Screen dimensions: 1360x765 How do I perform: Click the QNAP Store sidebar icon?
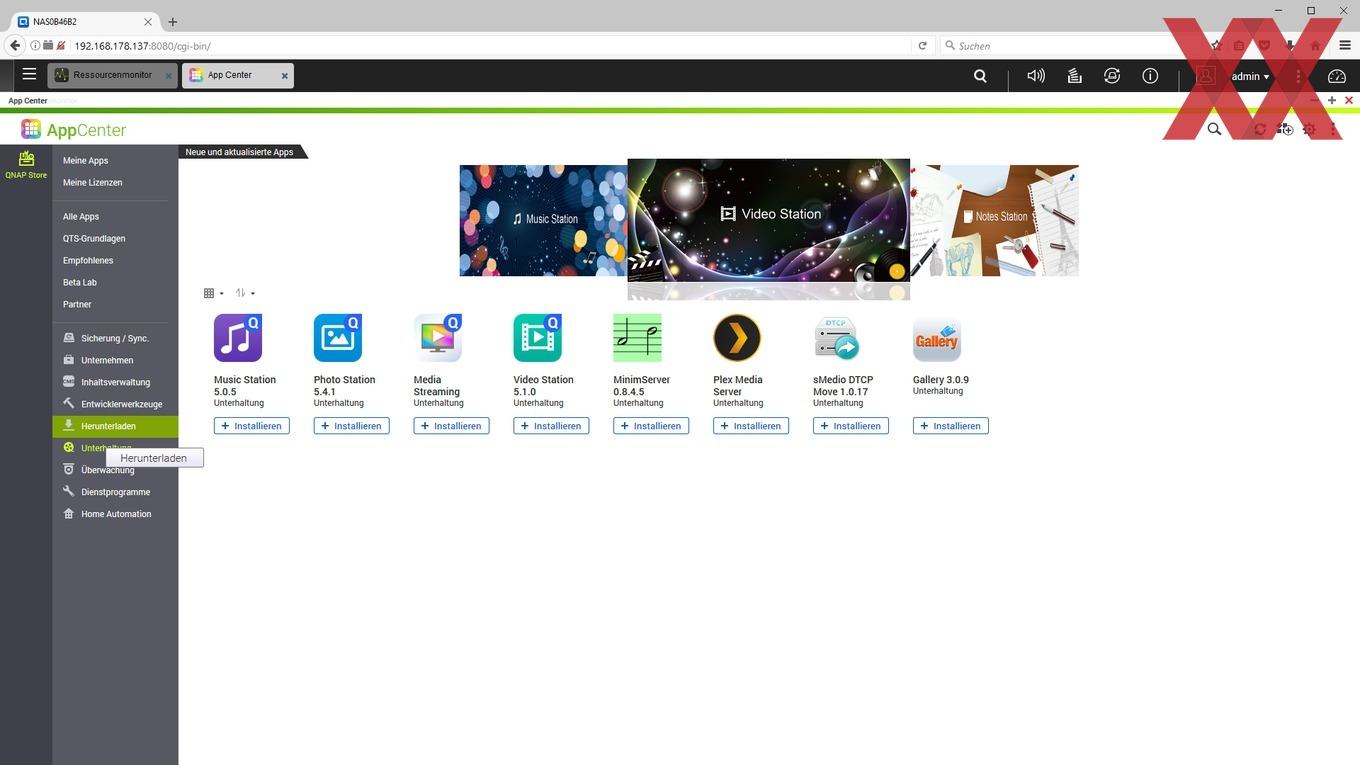26,165
